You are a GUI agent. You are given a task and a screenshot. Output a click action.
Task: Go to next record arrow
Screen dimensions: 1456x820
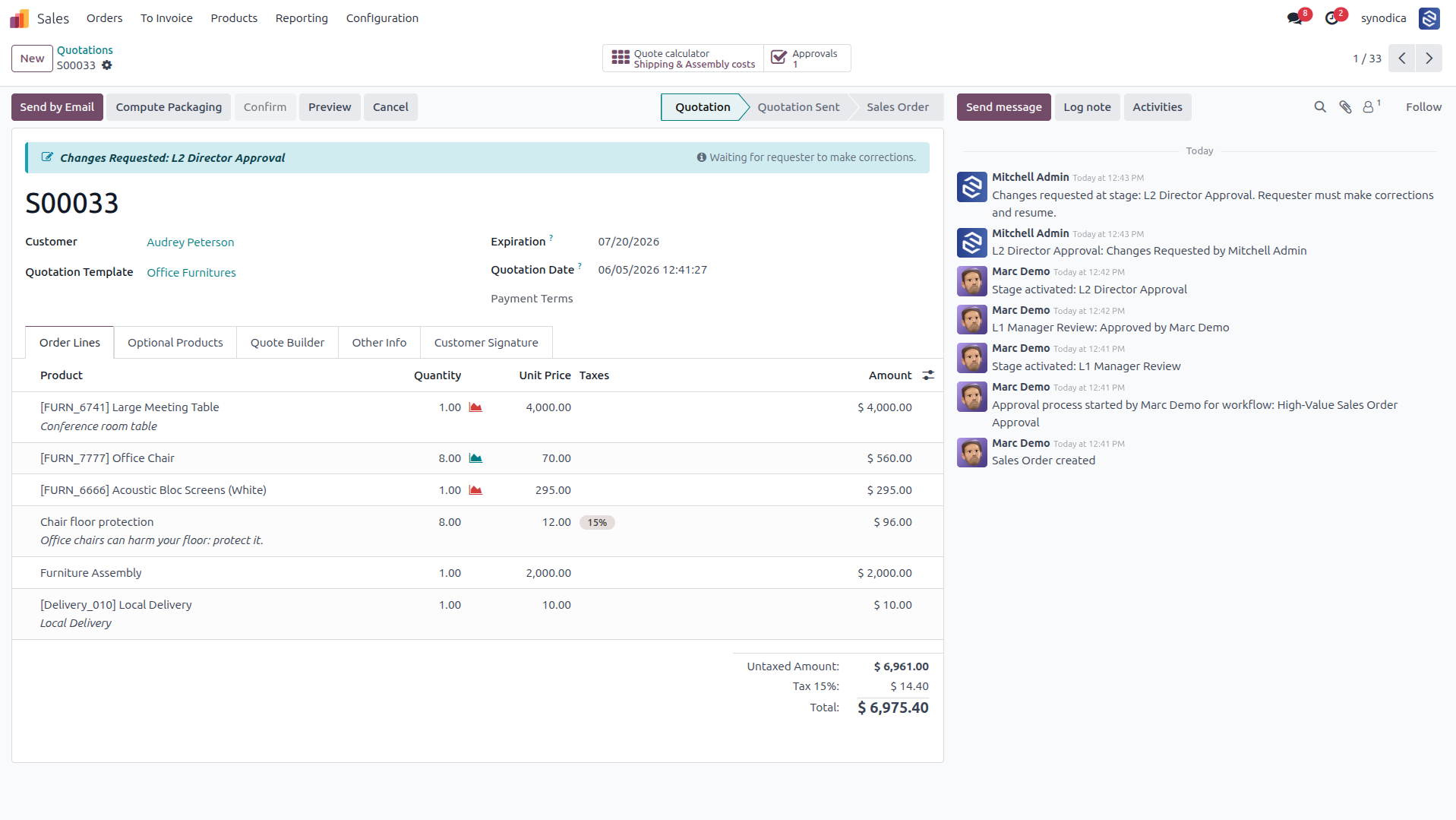[x=1429, y=59]
